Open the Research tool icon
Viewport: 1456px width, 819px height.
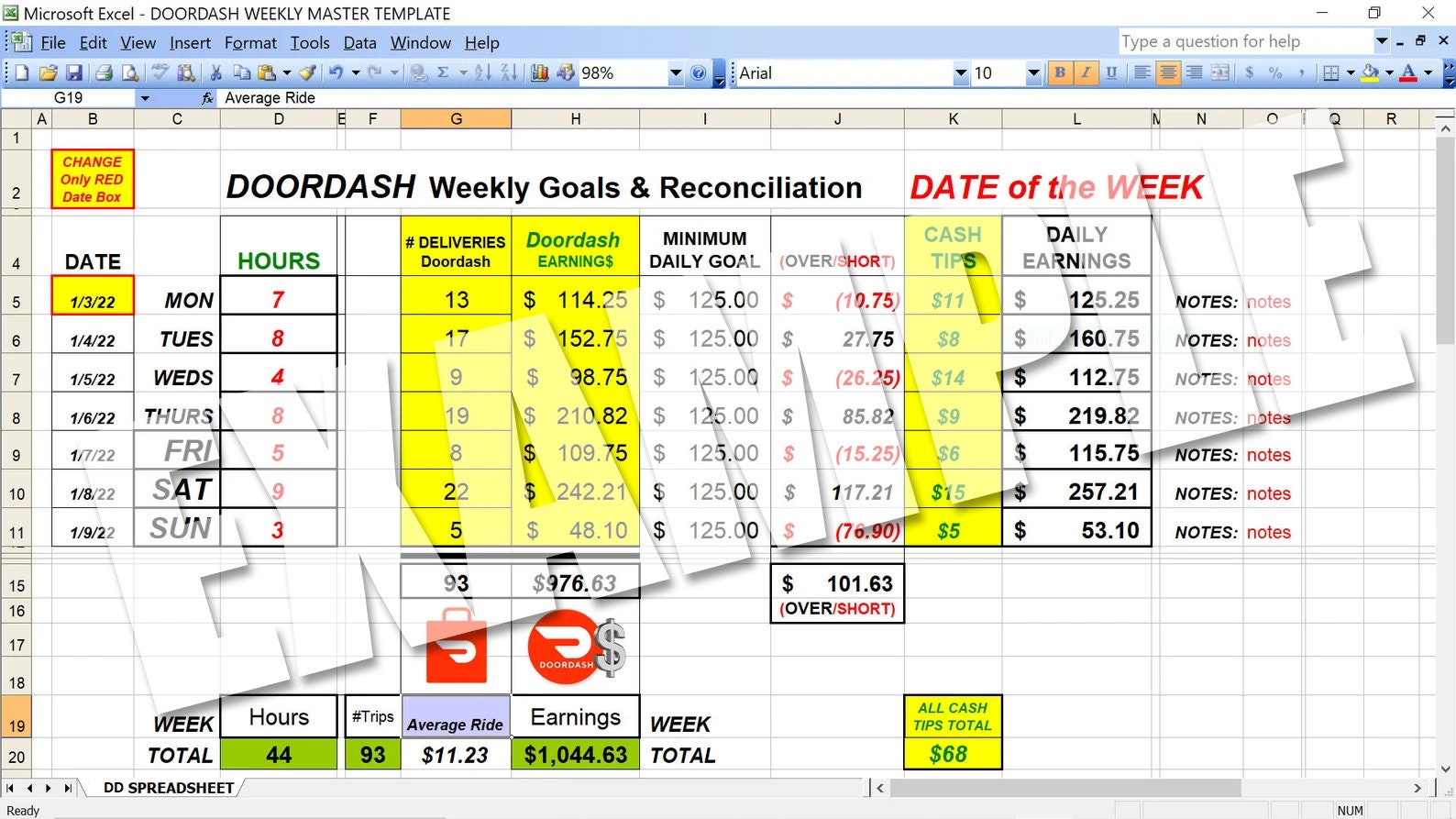[186, 72]
